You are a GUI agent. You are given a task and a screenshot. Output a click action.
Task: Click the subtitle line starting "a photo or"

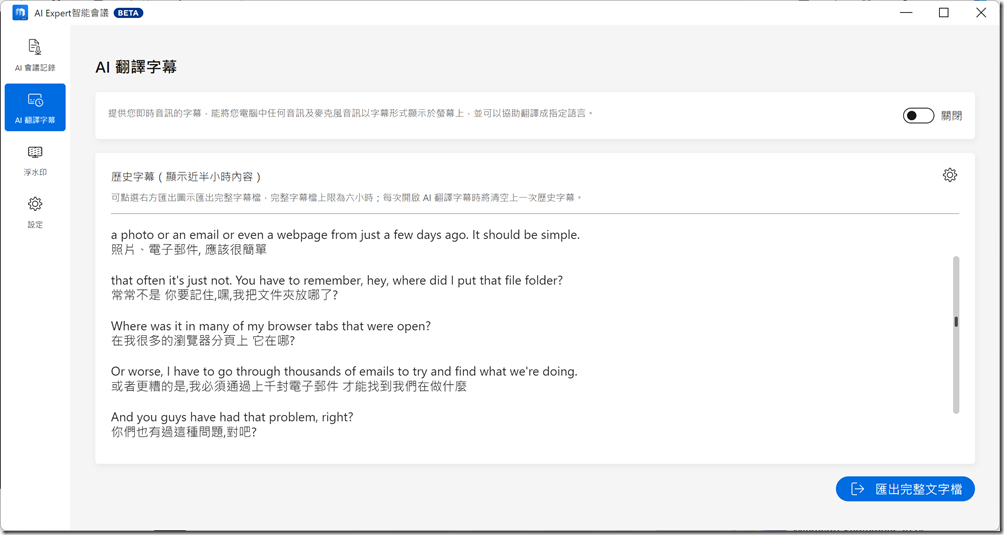tap(345, 235)
